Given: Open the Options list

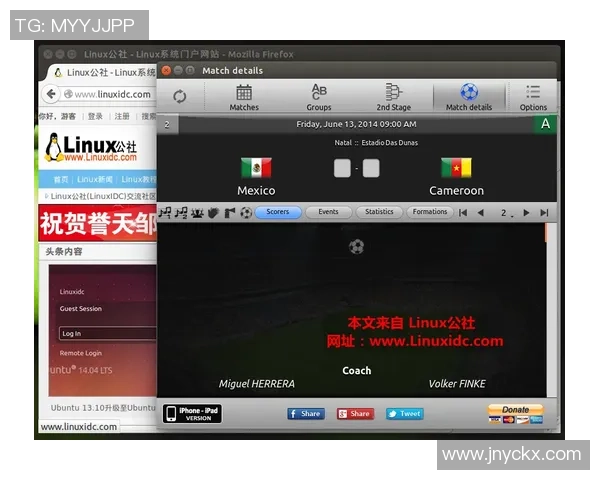Looking at the screenshot, I should coord(533,98).
